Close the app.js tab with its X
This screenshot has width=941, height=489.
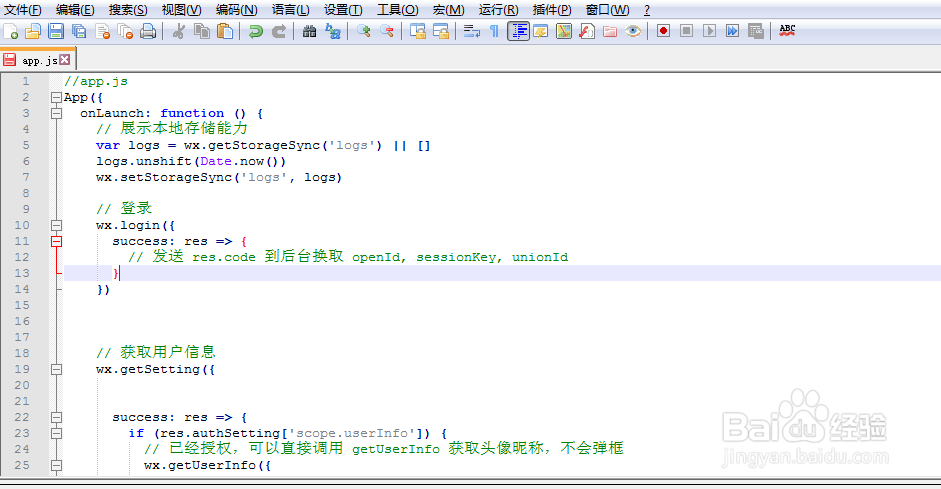(x=64, y=59)
